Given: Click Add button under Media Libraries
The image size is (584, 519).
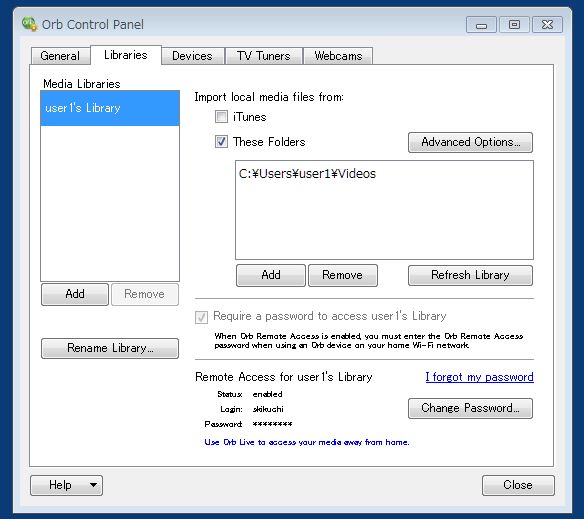Looking at the screenshot, I should pos(75,294).
